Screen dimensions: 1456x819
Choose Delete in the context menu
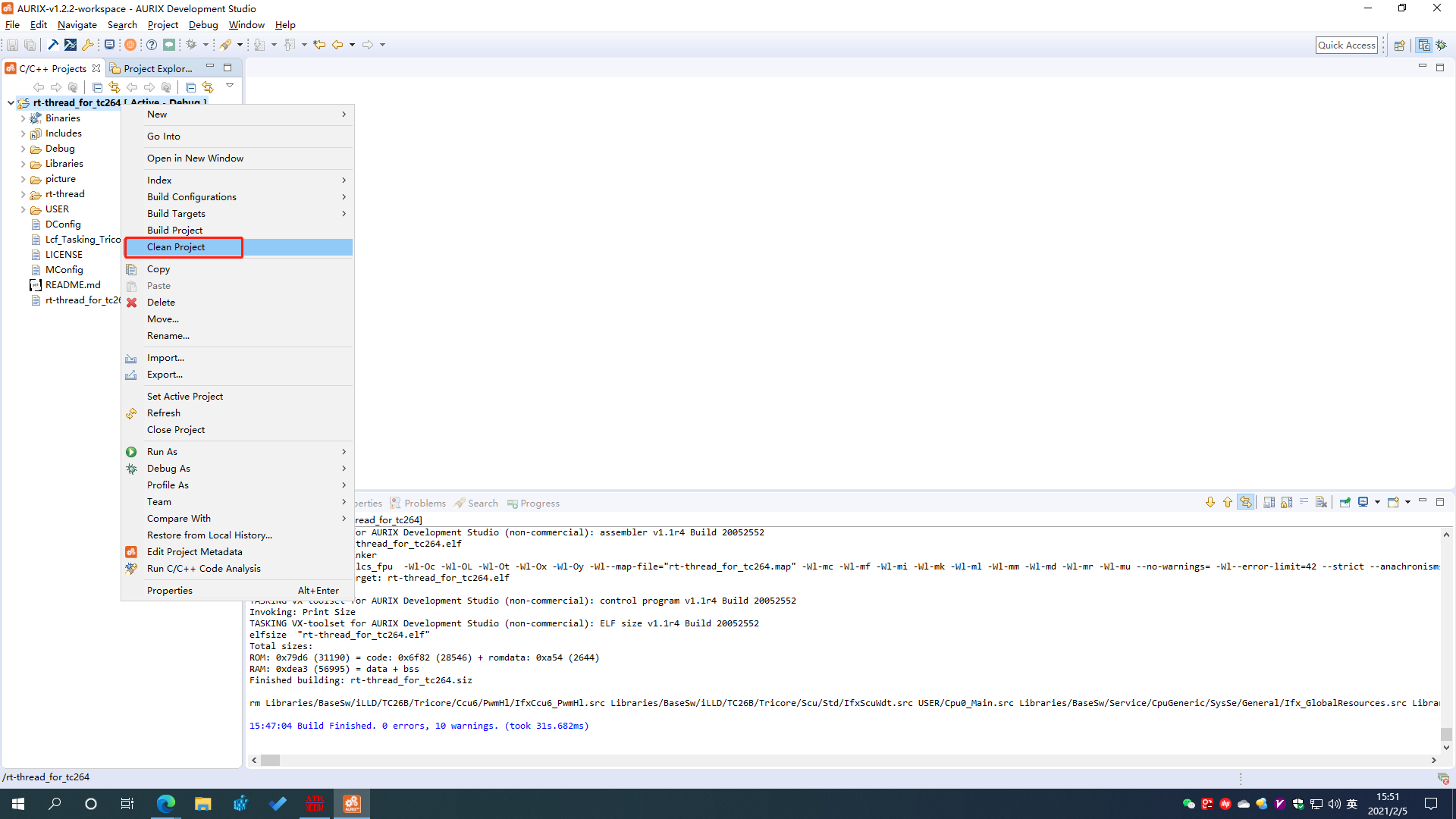[x=238, y=303]
